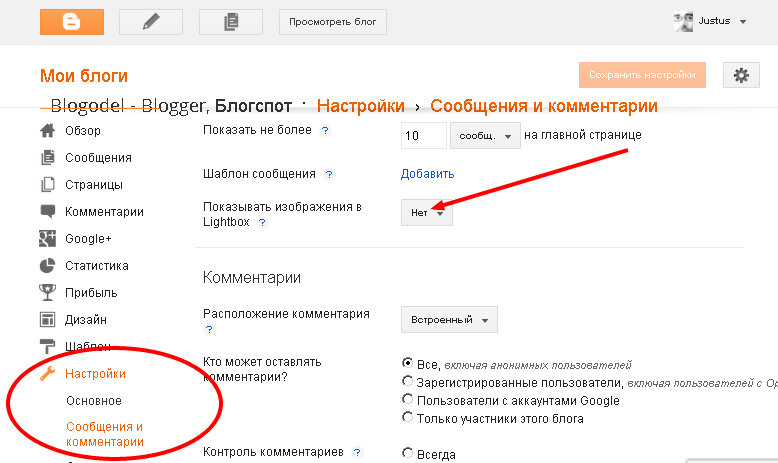The width and height of the screenshot is (778, 463).
Task: Click the Настройки breadcrumb link
Action: point(361,106)
